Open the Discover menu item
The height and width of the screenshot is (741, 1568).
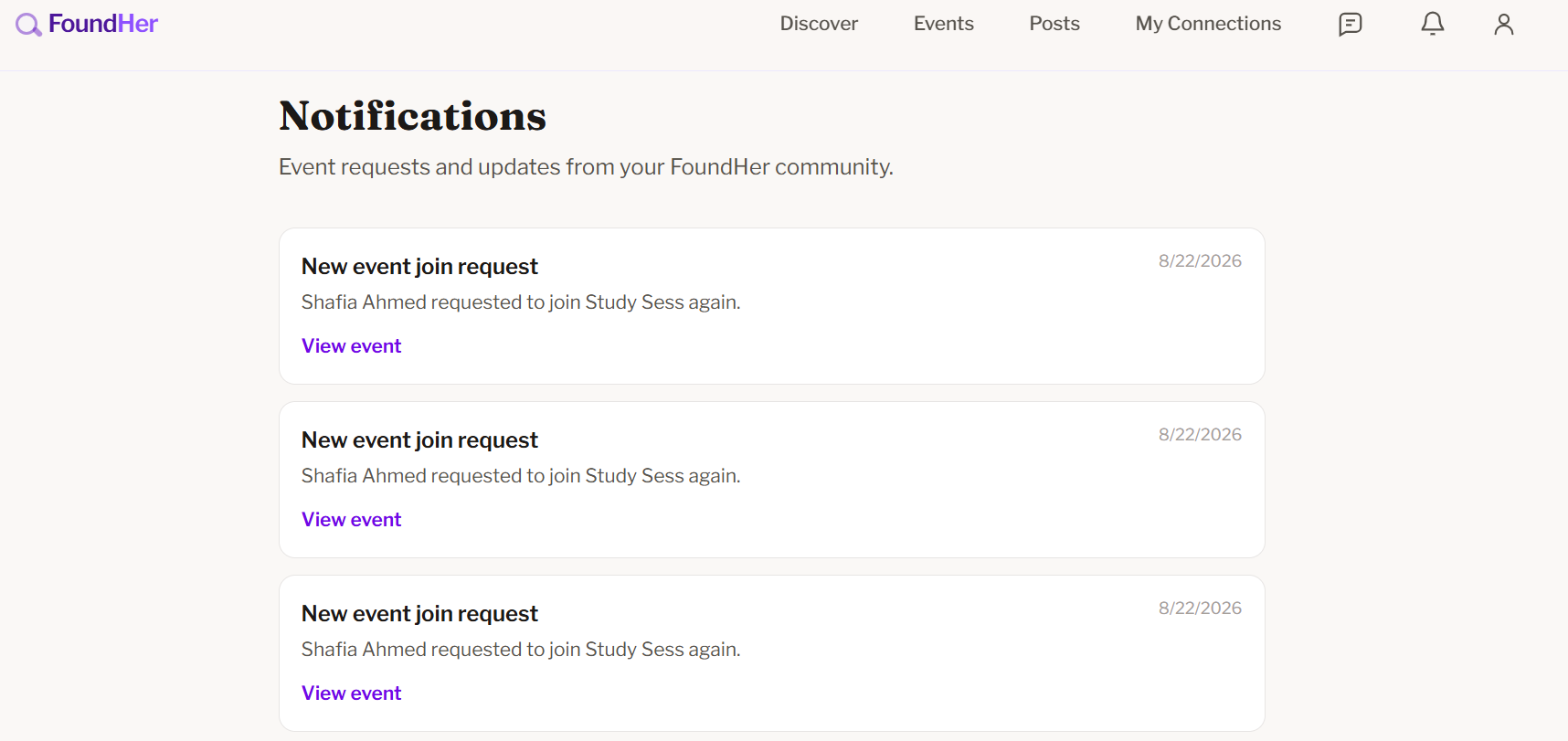pyautogui.click(x=819, y=24)
